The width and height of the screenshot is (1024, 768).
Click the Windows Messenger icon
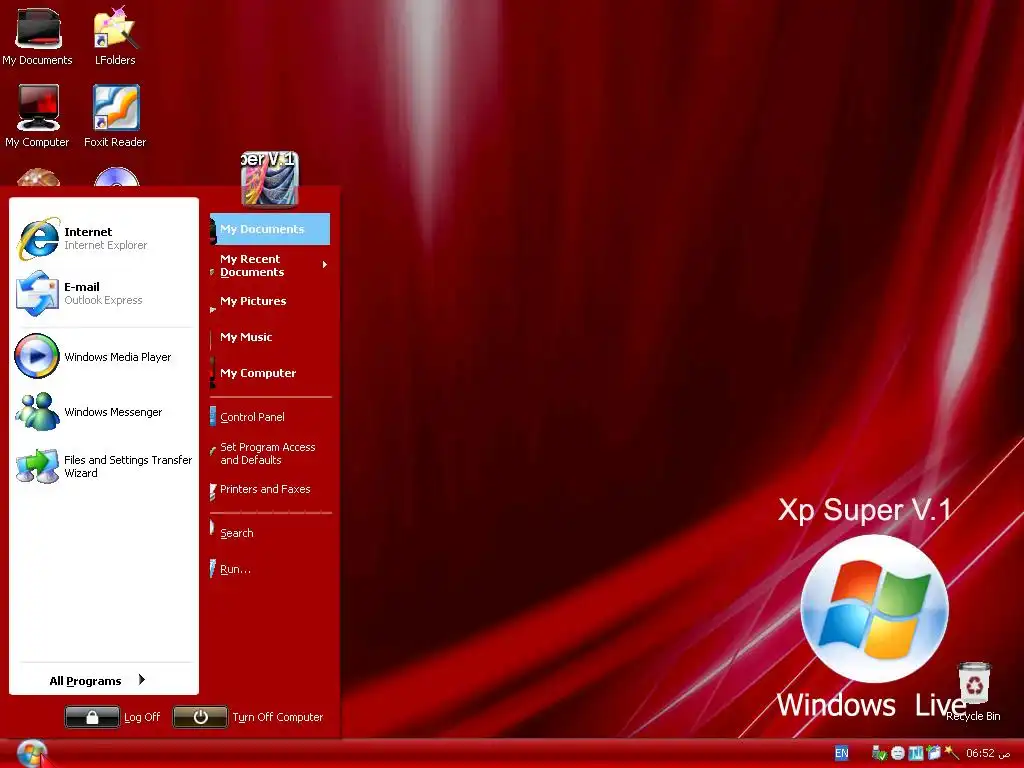(x=37, y=411)
